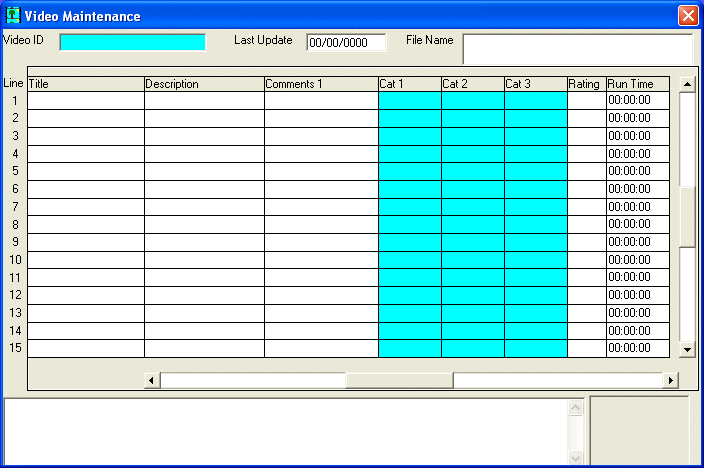Image resolution: width=704 pixels, height=468 pixels.
Task: Click the horizontal scrollbar left arrow
Action: click(152, 380)
